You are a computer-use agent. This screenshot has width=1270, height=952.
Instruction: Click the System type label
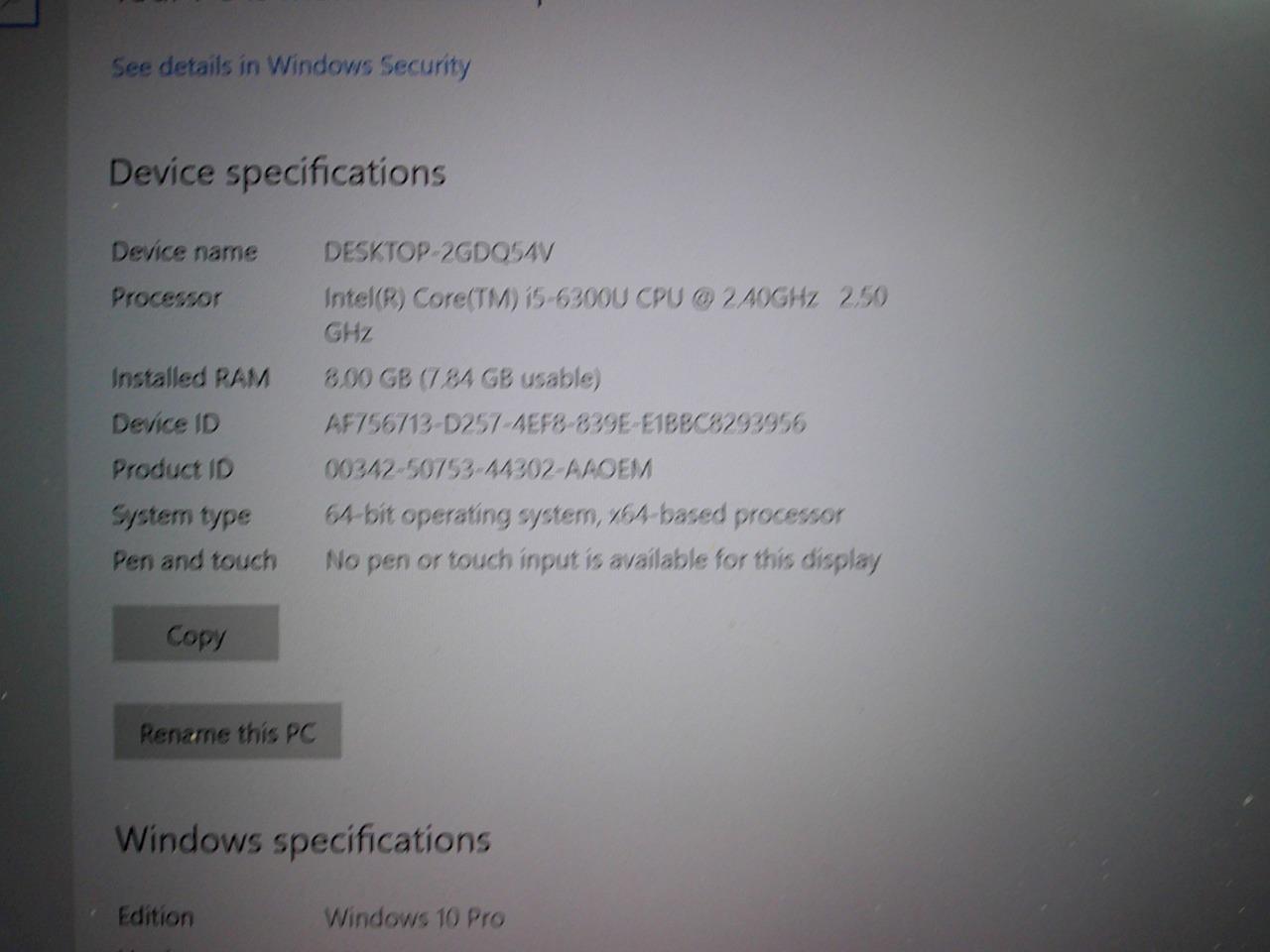point(181,516)
